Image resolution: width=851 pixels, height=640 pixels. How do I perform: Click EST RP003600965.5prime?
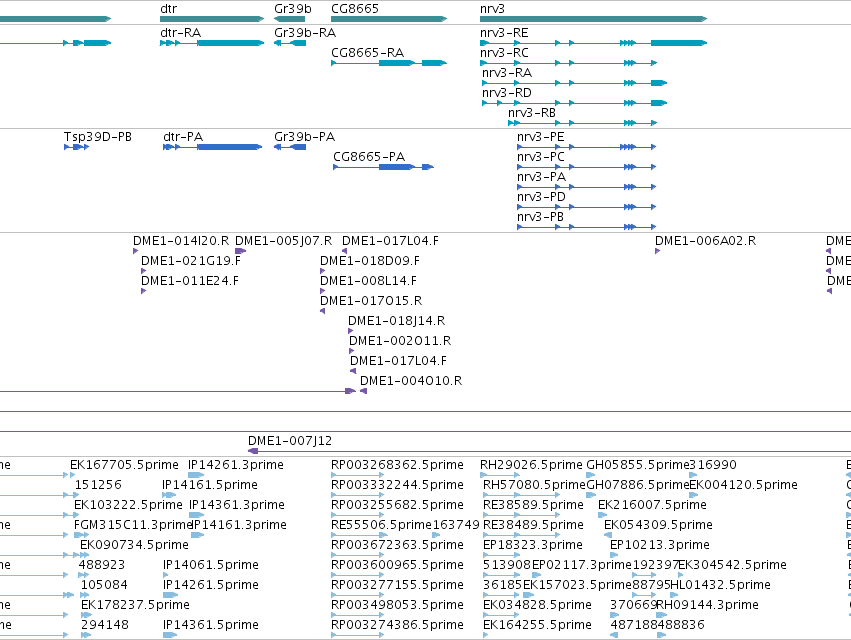pyautogui.click(x=397, y=565)
